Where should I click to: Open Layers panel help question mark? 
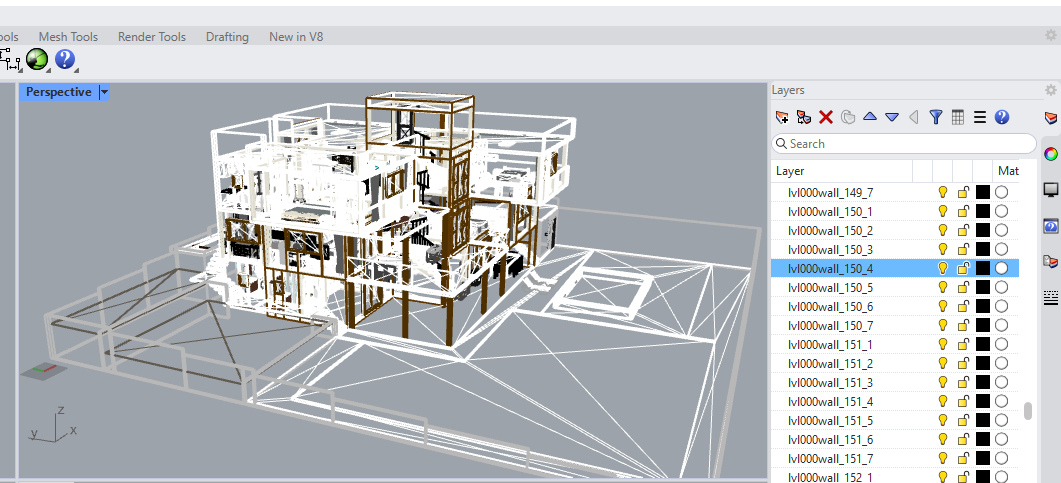pos(1002,117)
